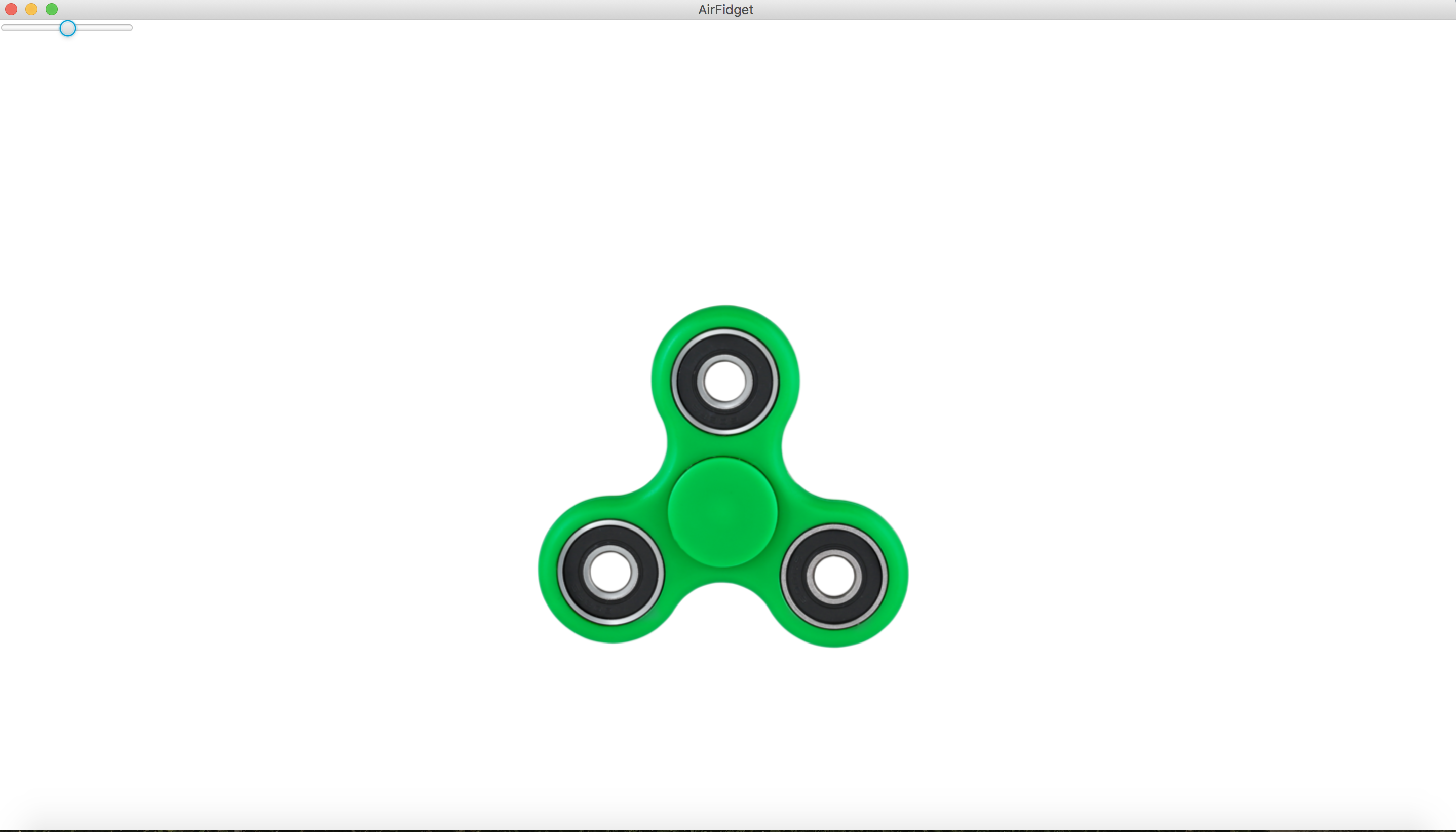Click green arm between center cap and bottom-left bearing
Viewport: 1456px width, 832px height.
(666, 543)
